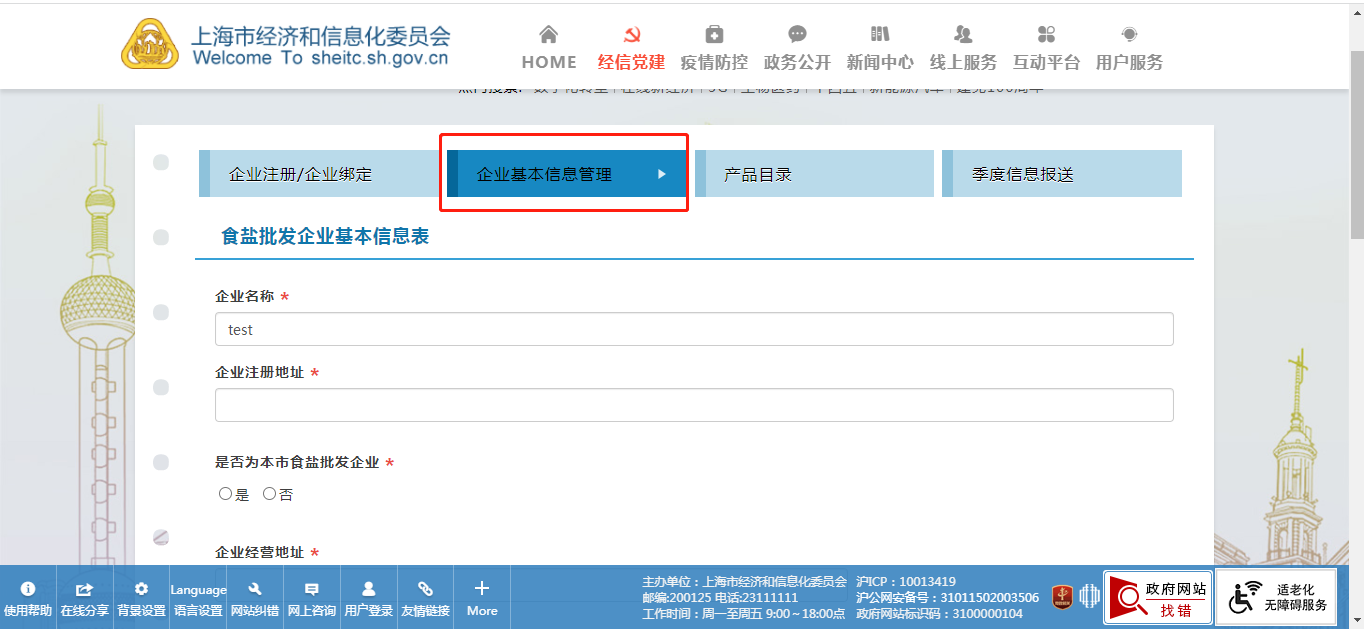This screenshot has width=1364, height=629.
Task: Click the 政府网站找错 button
Action: click(1156, 598)
